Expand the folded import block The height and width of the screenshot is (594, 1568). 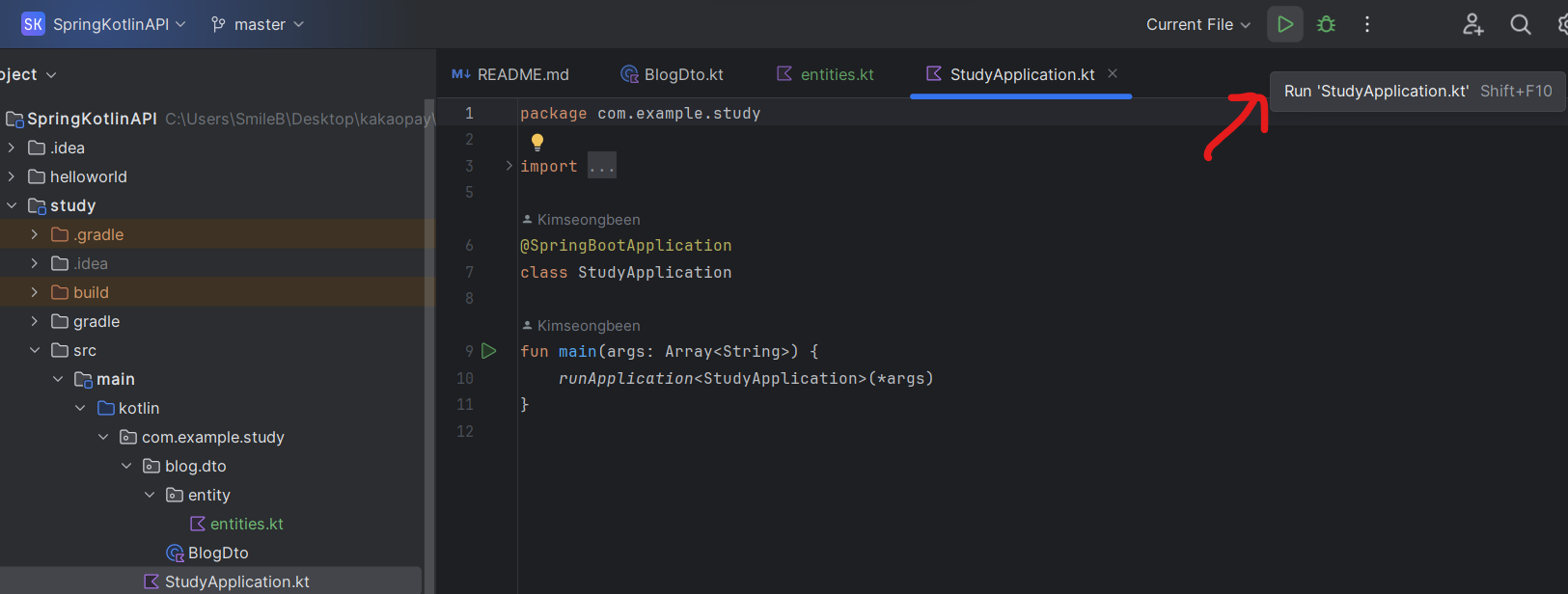(x=509, y=166)
